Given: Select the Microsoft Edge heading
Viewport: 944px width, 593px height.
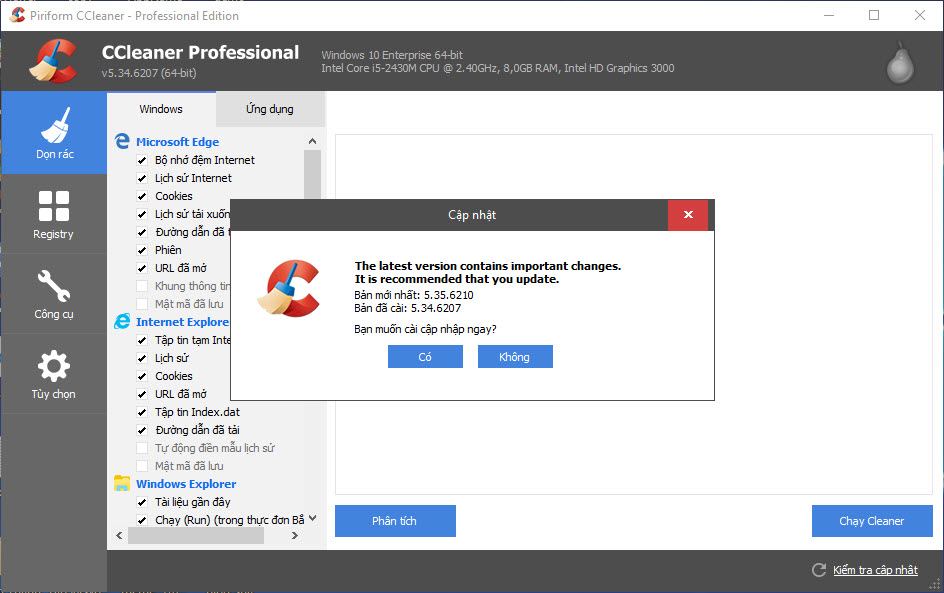Looking at the screenshot, I should pyautogui.click(x=178, y=141).
